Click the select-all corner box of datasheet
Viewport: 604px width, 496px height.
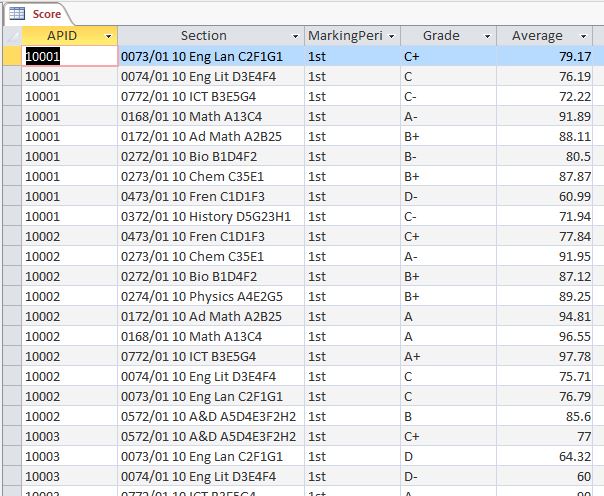12,36
